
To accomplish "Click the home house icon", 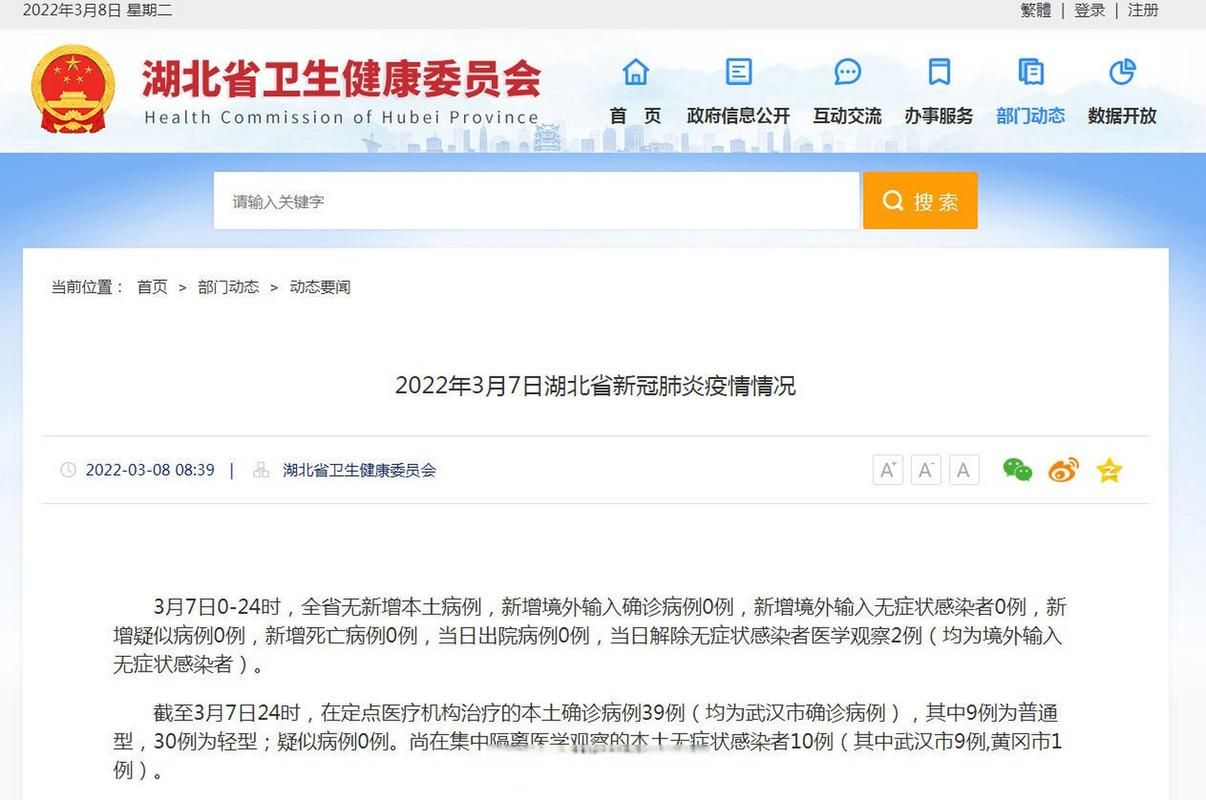I will click(x=635, y=72).
